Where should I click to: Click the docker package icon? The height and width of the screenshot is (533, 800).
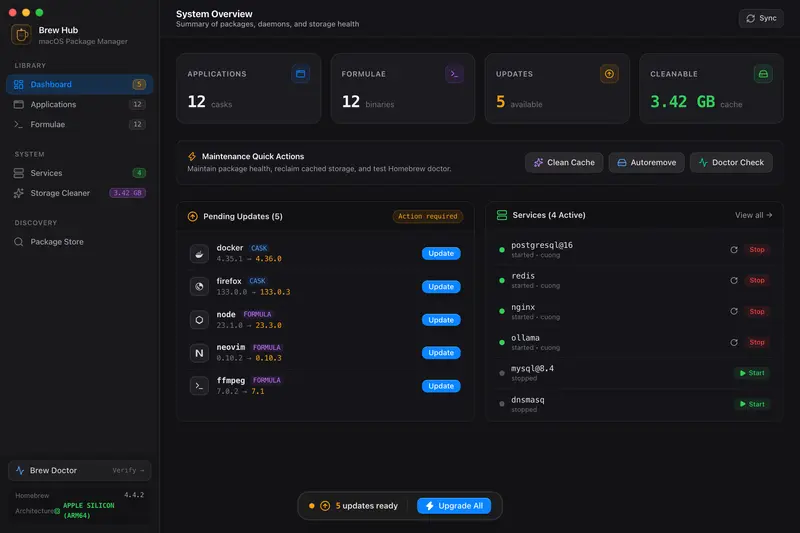tap(199, 253)
